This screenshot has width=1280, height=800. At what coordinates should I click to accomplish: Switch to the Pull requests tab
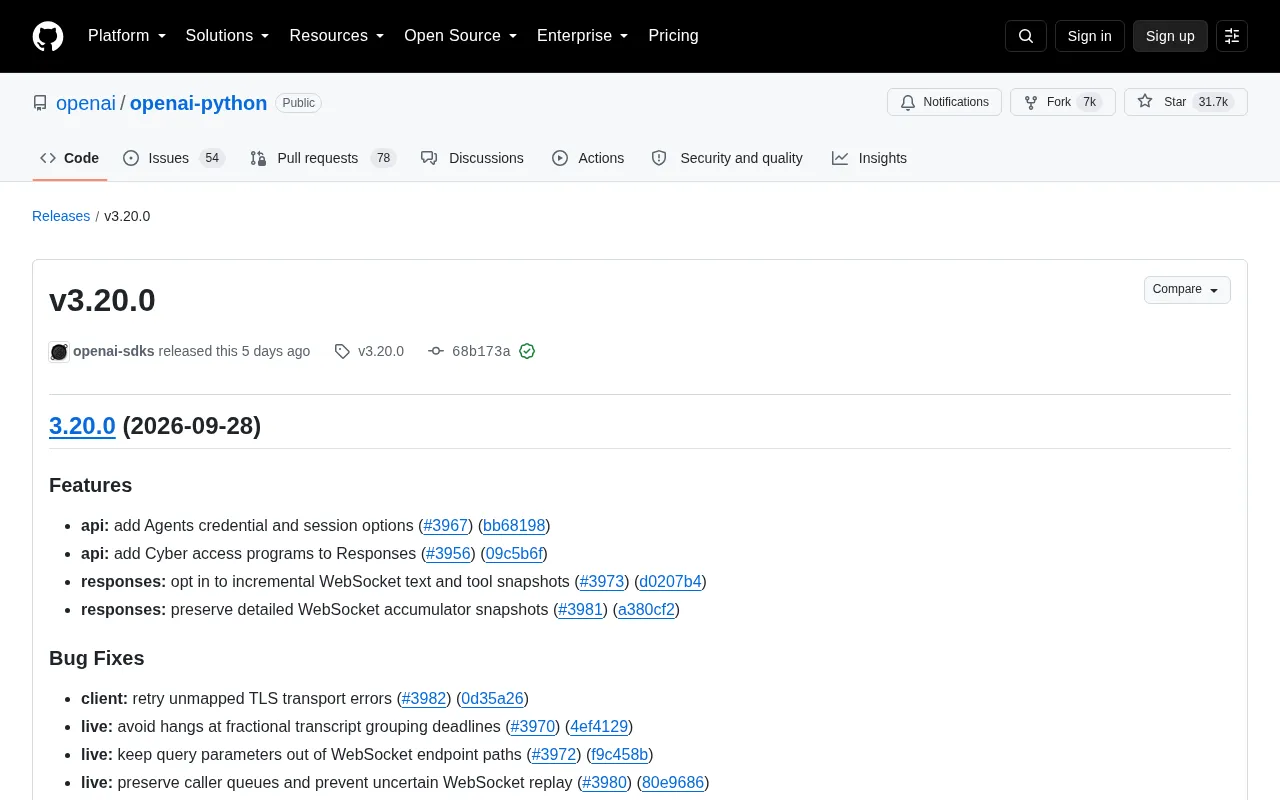click(x=323, y=158)
